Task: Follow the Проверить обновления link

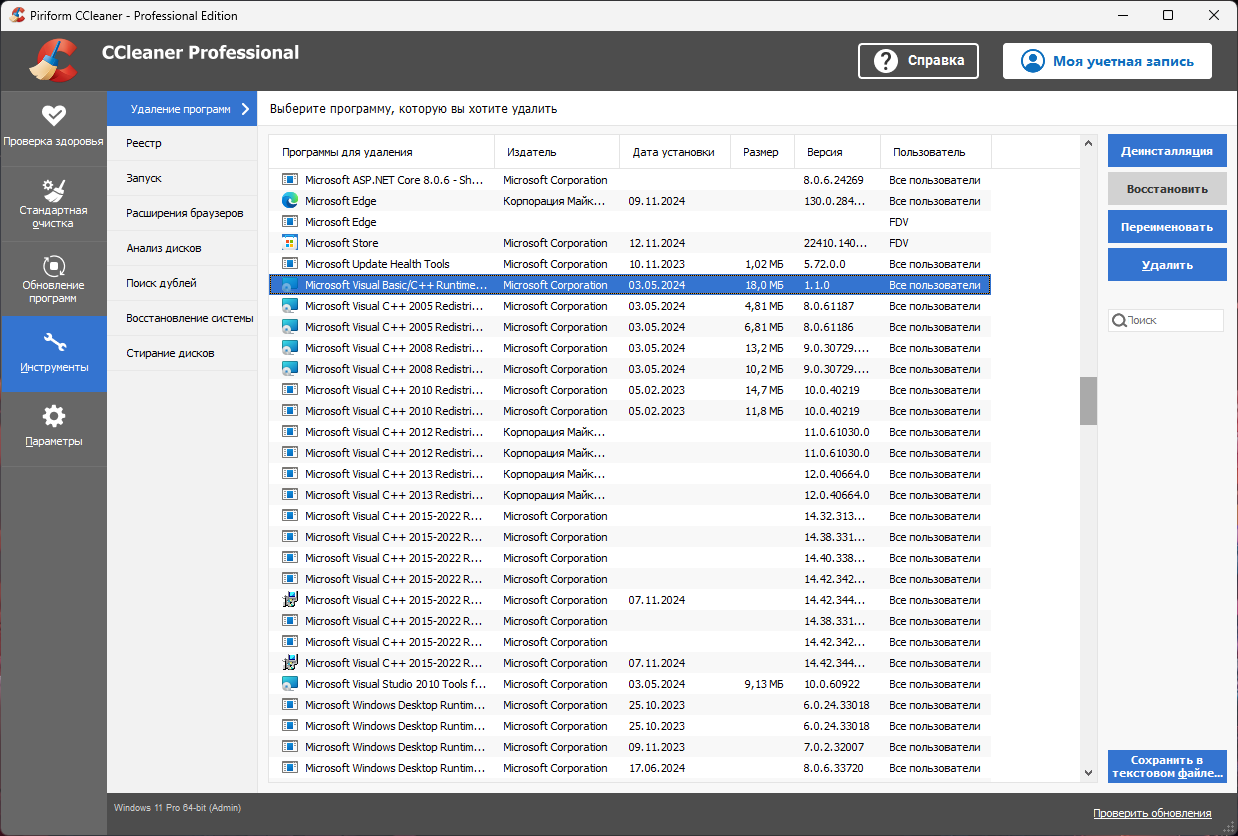Action: pos(1152,813)
